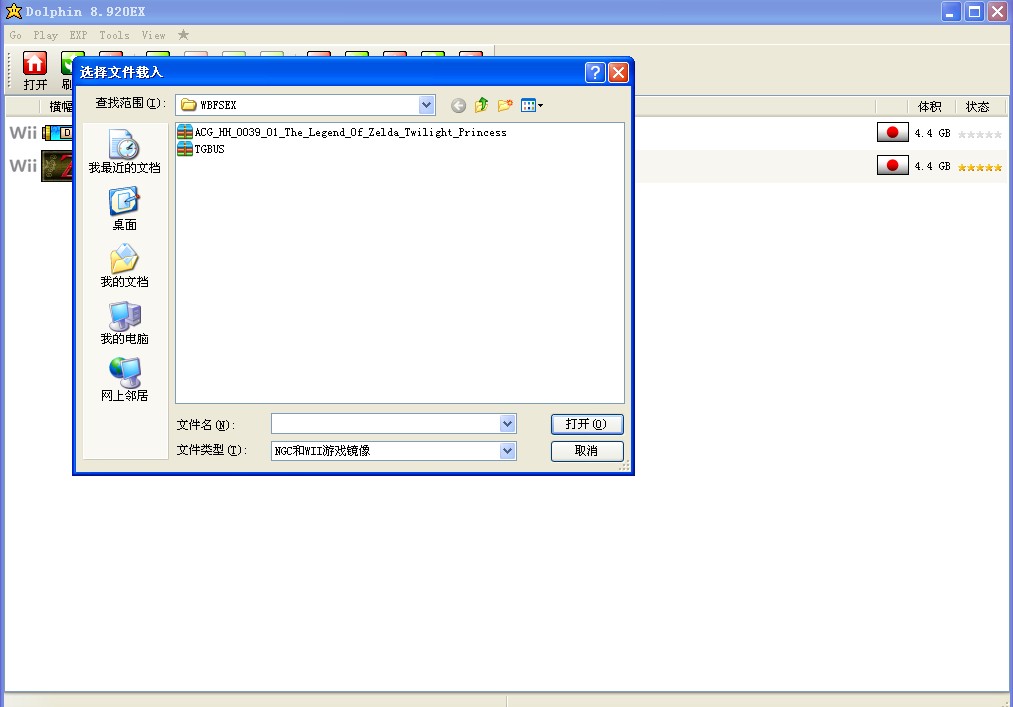Click the Zelda game banner thumbnail
This screenshot has width=1013, height=707.
pyautogui.click(x=57, y=166)
